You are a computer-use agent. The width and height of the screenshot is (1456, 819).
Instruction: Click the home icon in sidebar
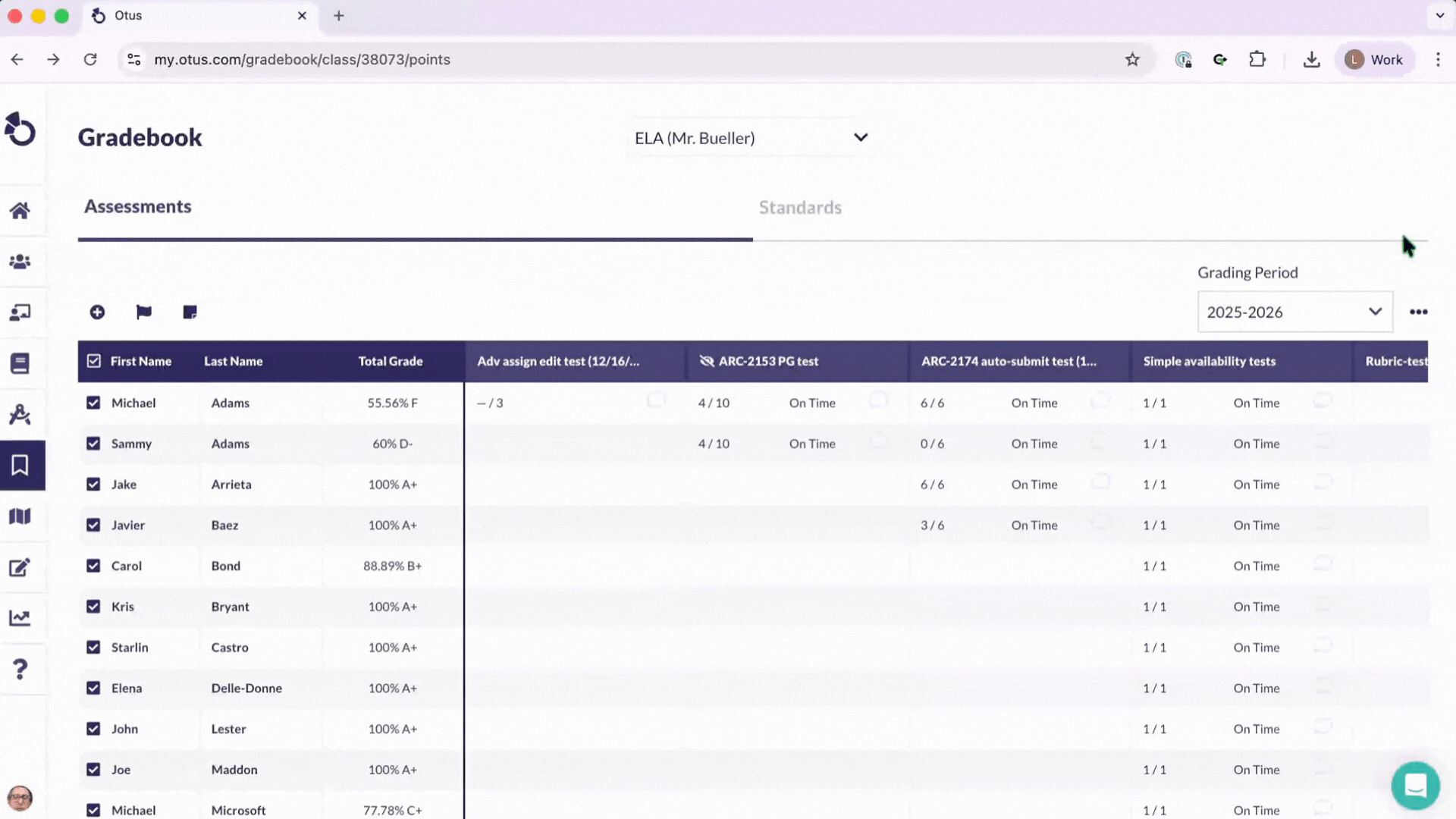coord(20,211)
